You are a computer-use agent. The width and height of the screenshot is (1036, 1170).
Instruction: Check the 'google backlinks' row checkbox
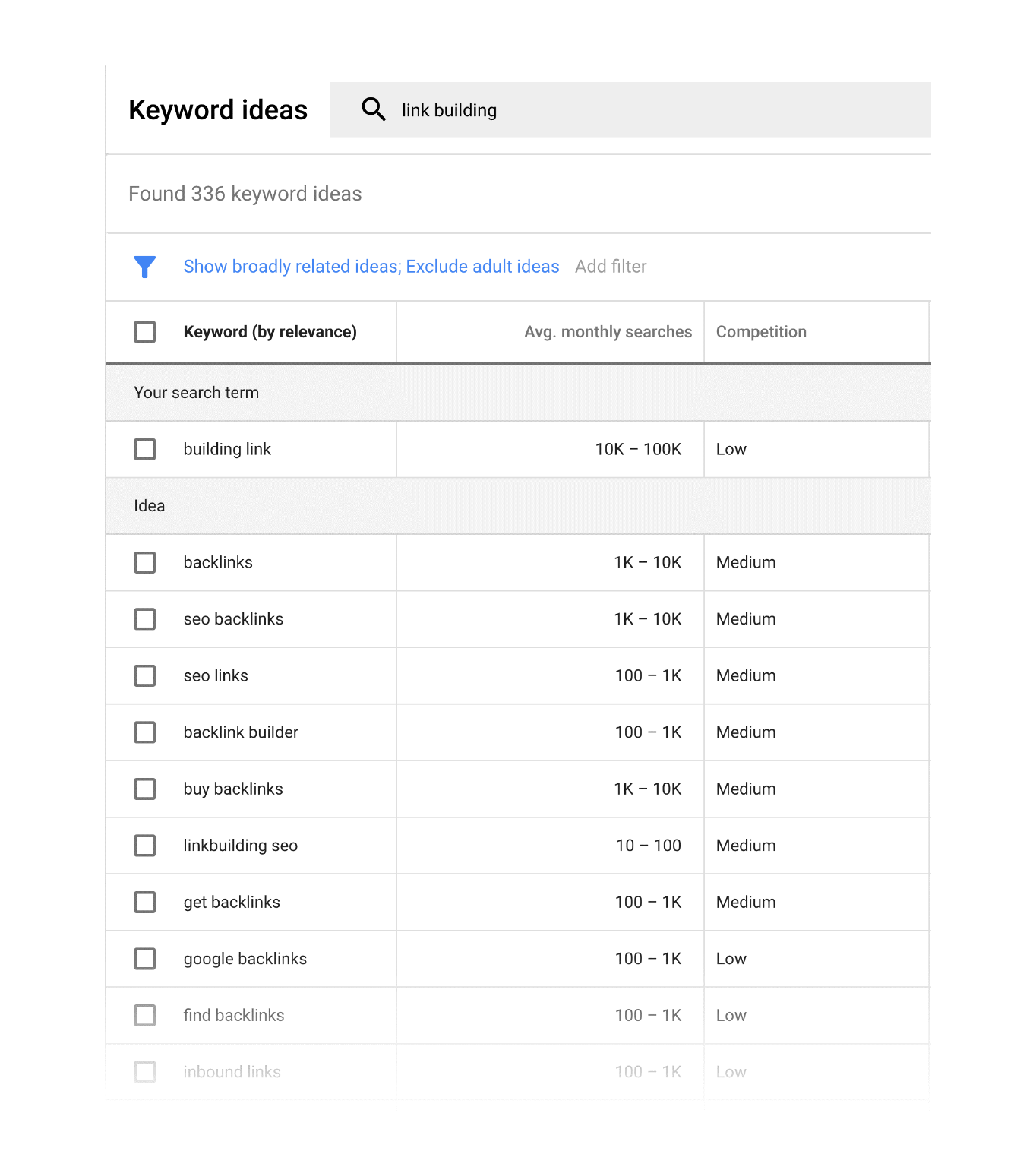[145, 959]
